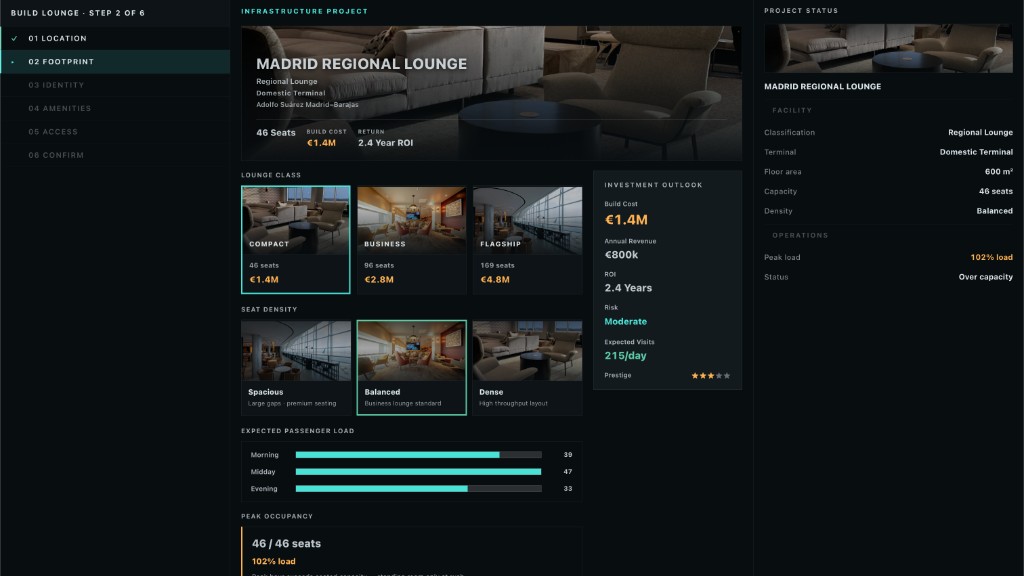This screenshot has height=576, width=1024.
Task: Click the Morning load number 39
Action: 568,455
